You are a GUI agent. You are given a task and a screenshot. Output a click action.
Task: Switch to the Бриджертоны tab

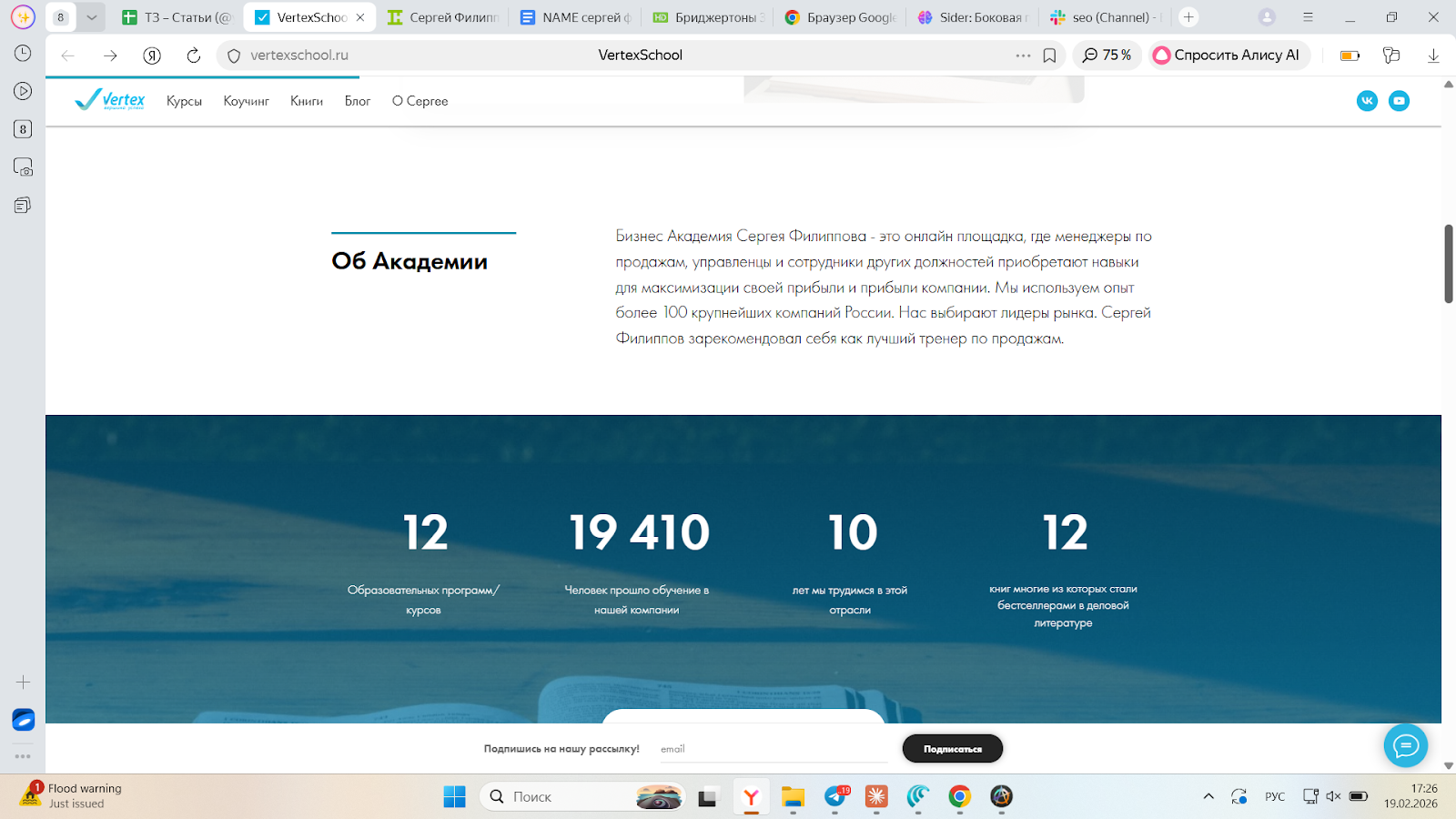[707, 17]
